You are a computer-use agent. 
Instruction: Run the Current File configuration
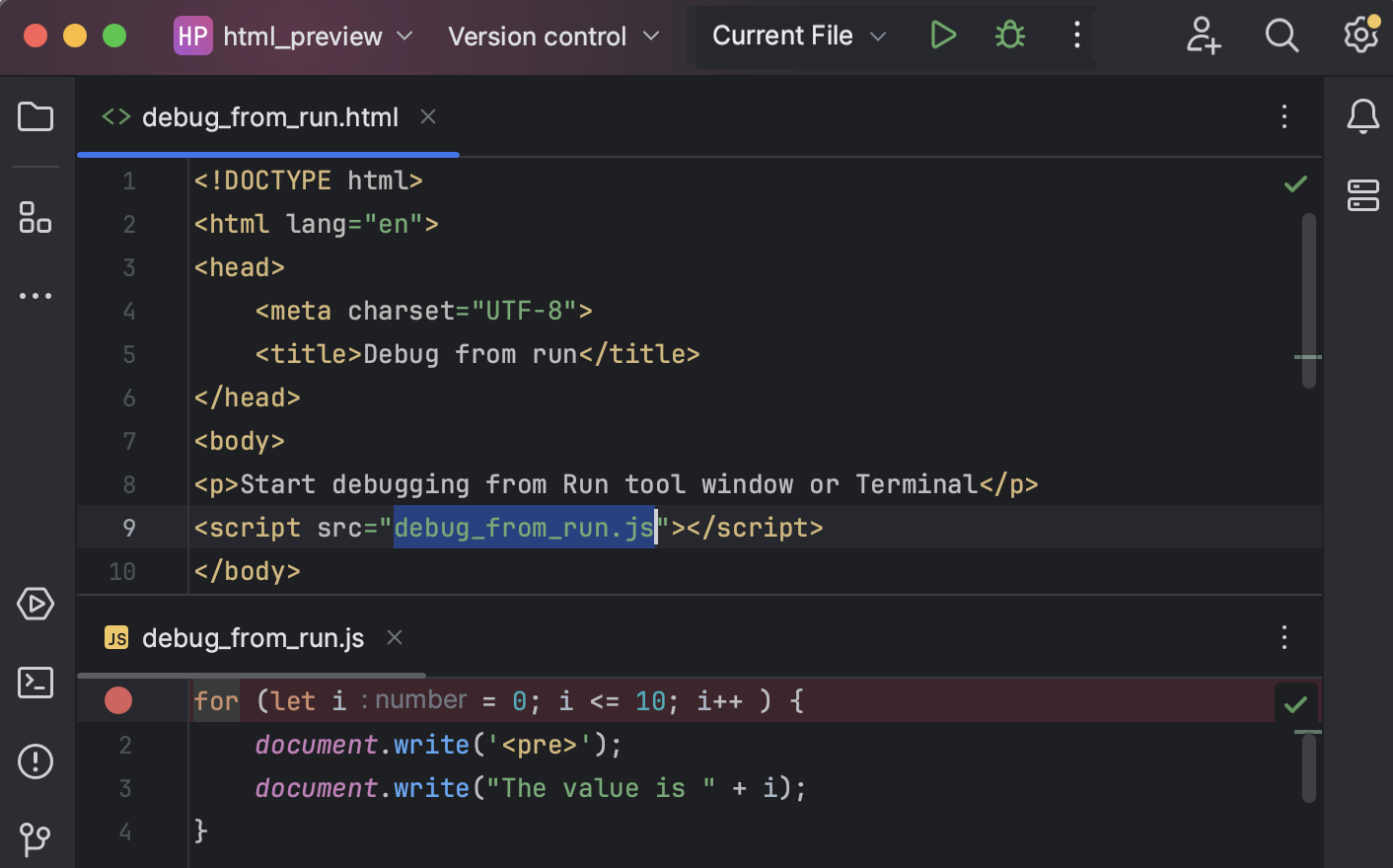point(943,36)
